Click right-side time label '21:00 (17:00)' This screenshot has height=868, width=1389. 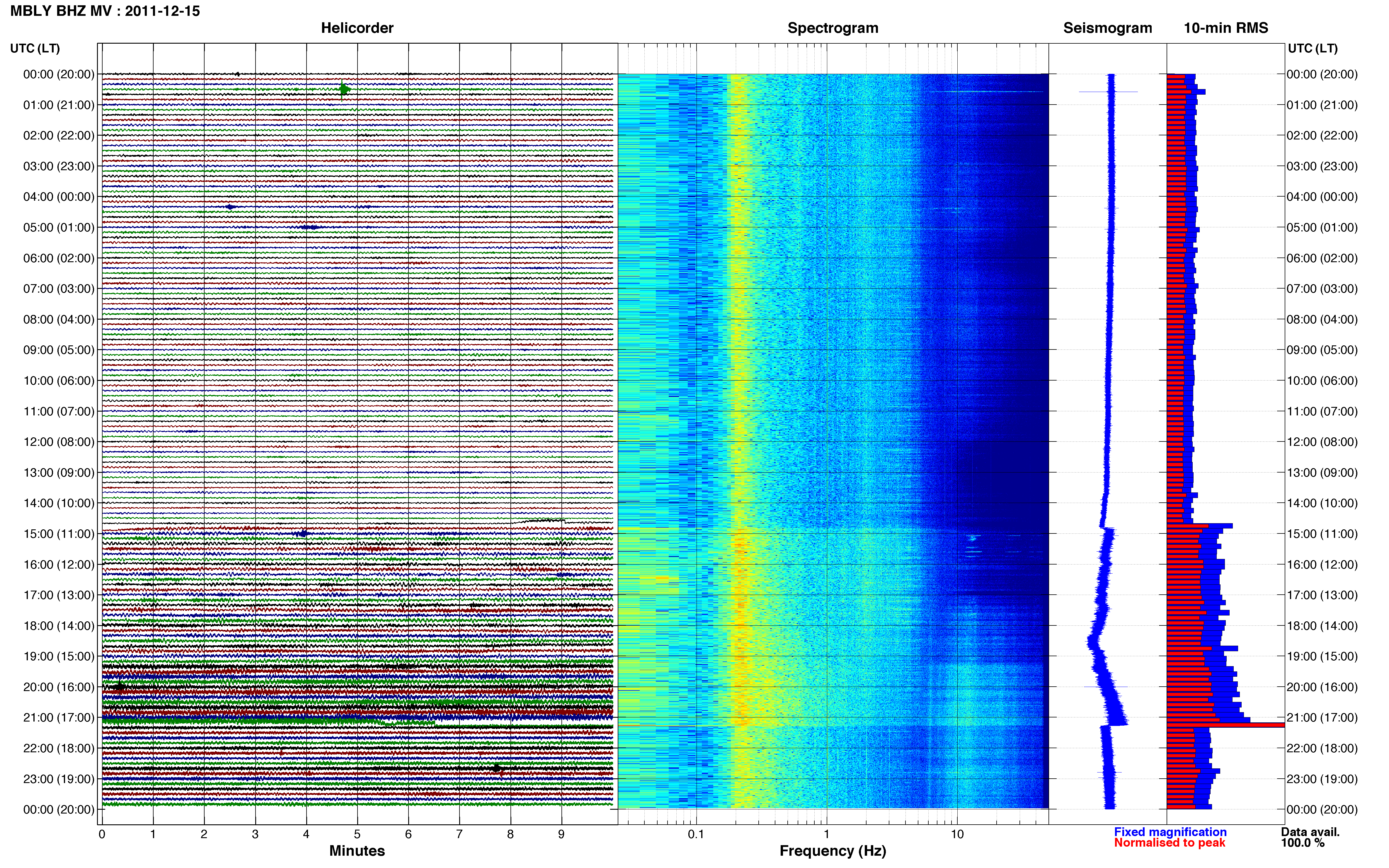click(1322, 718)
